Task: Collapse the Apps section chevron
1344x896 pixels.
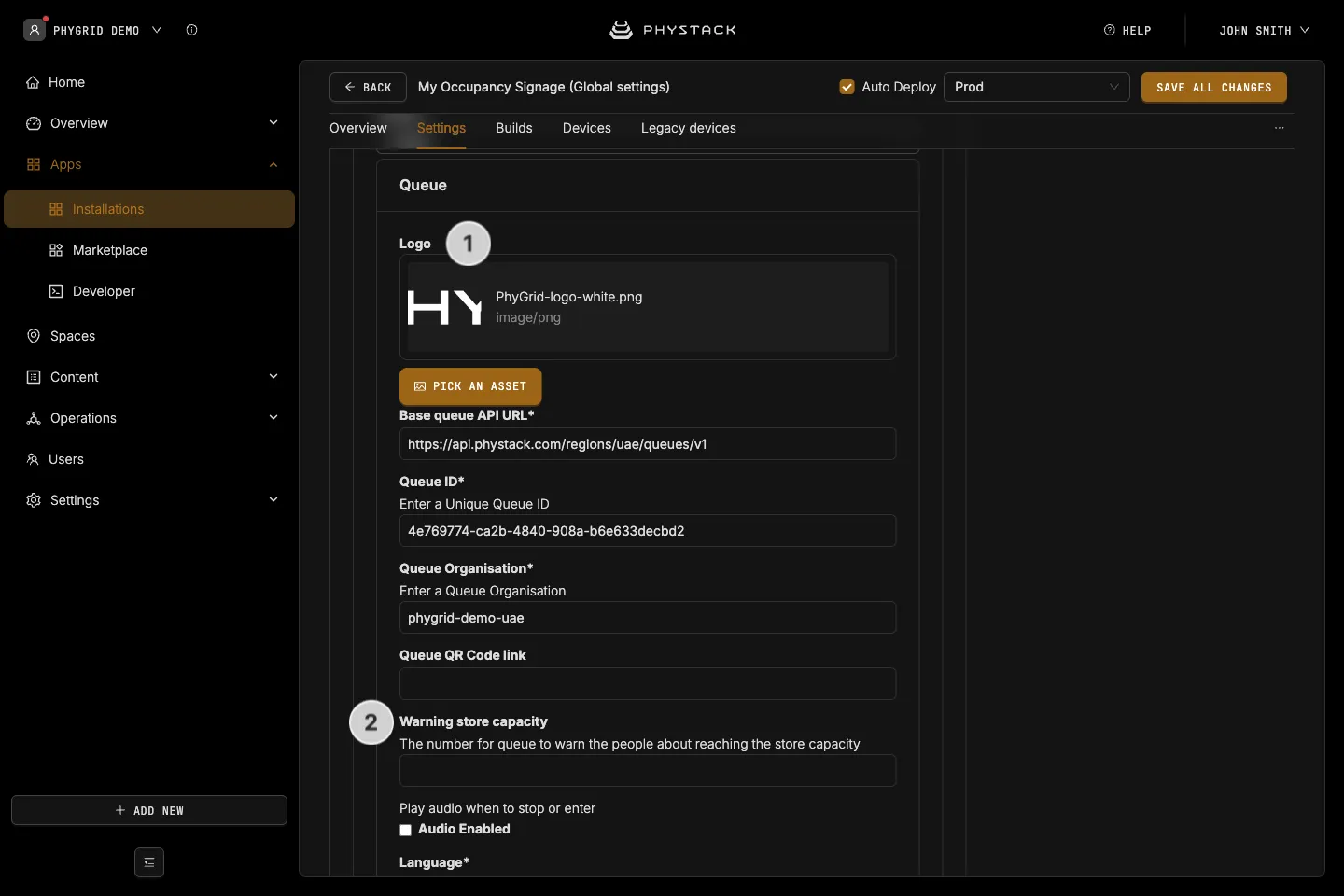Action: click(273, 164)
